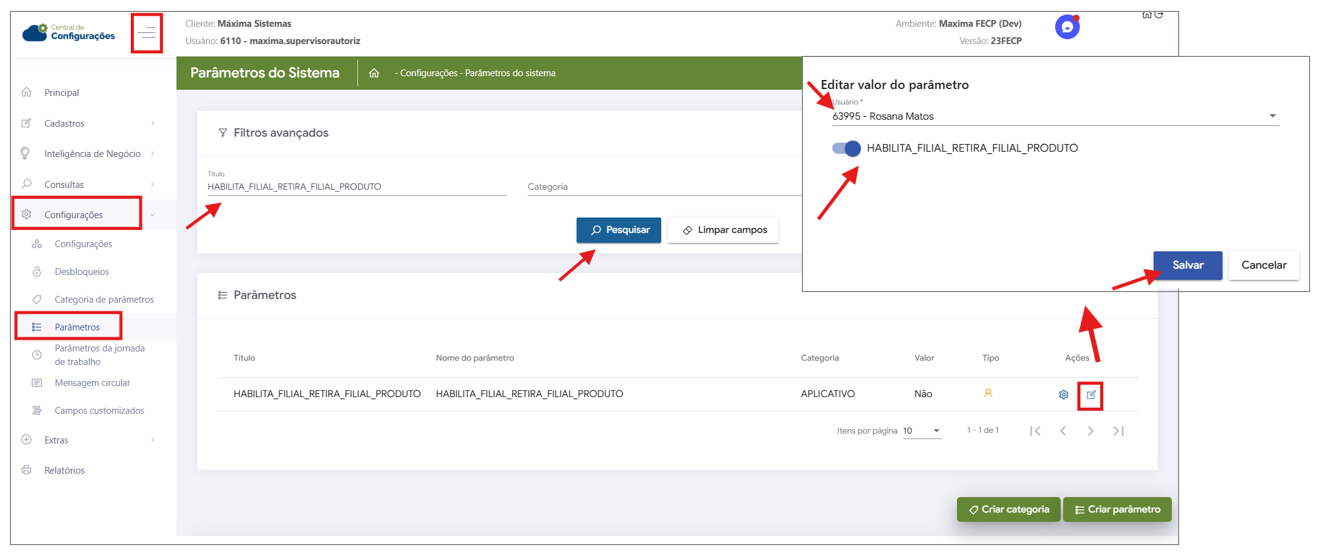Open the Principal menu item
The width and height of the screenshot is (1322, 552).
(x=62, y=93)
